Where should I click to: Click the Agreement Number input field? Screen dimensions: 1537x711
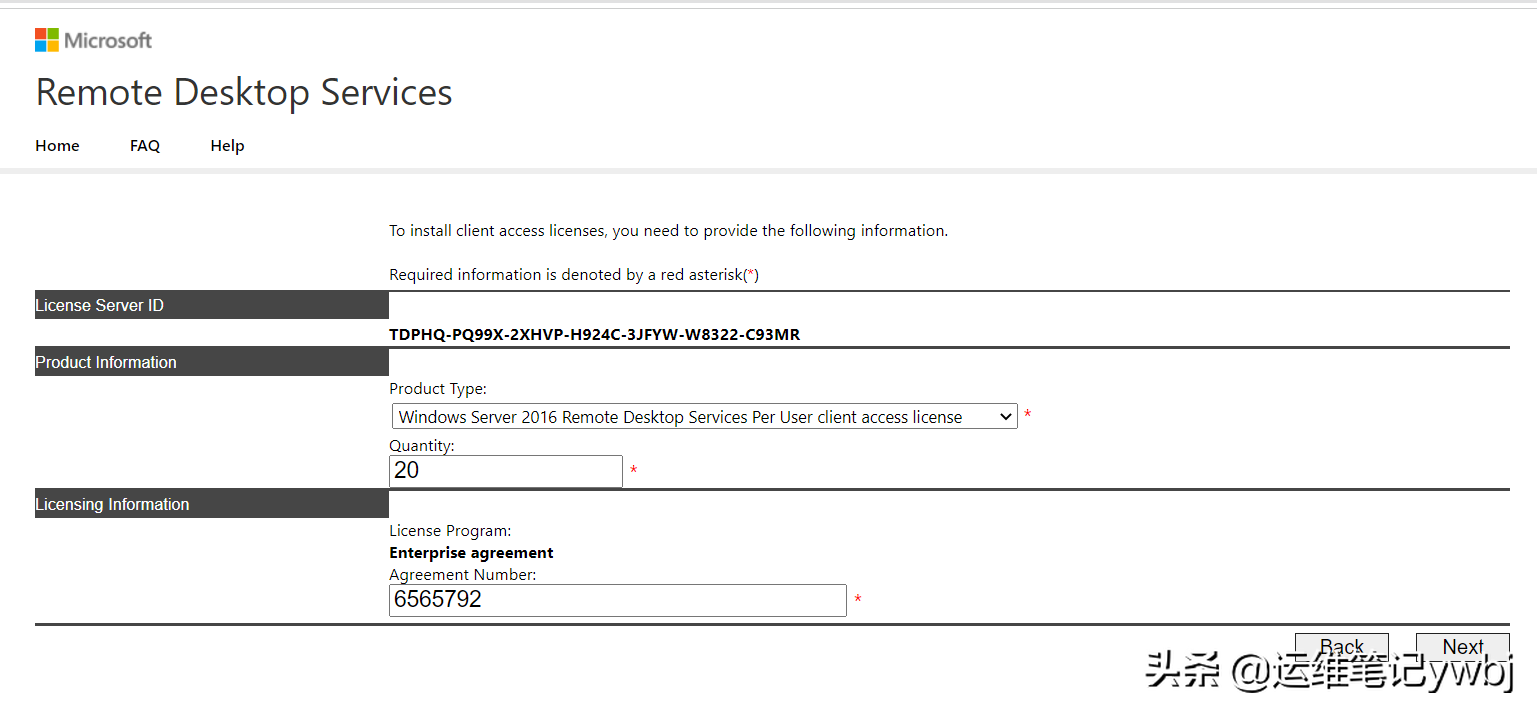click(618, 600)
